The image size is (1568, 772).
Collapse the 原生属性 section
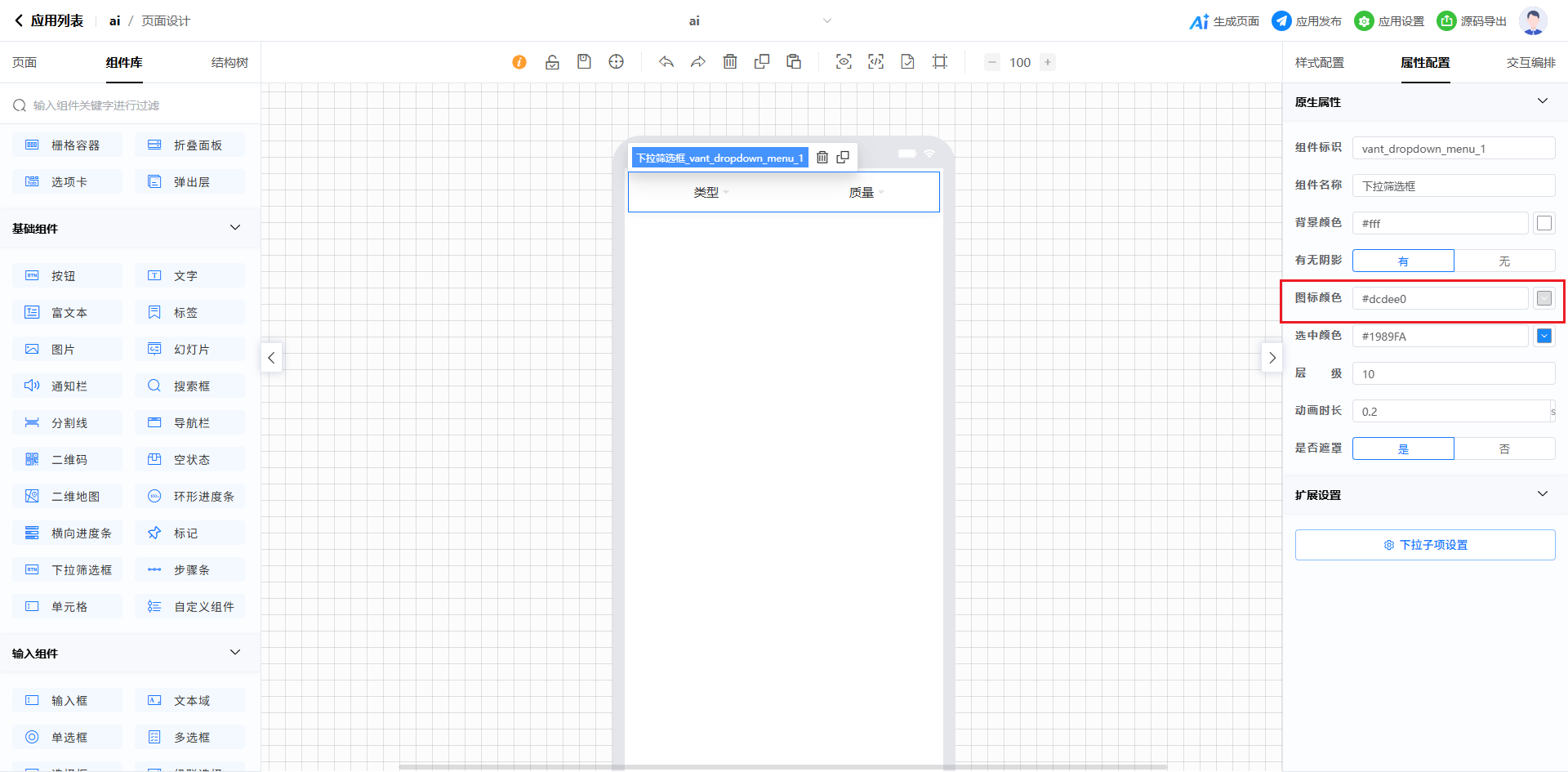pyautogui.click(x=1542, y=101)
